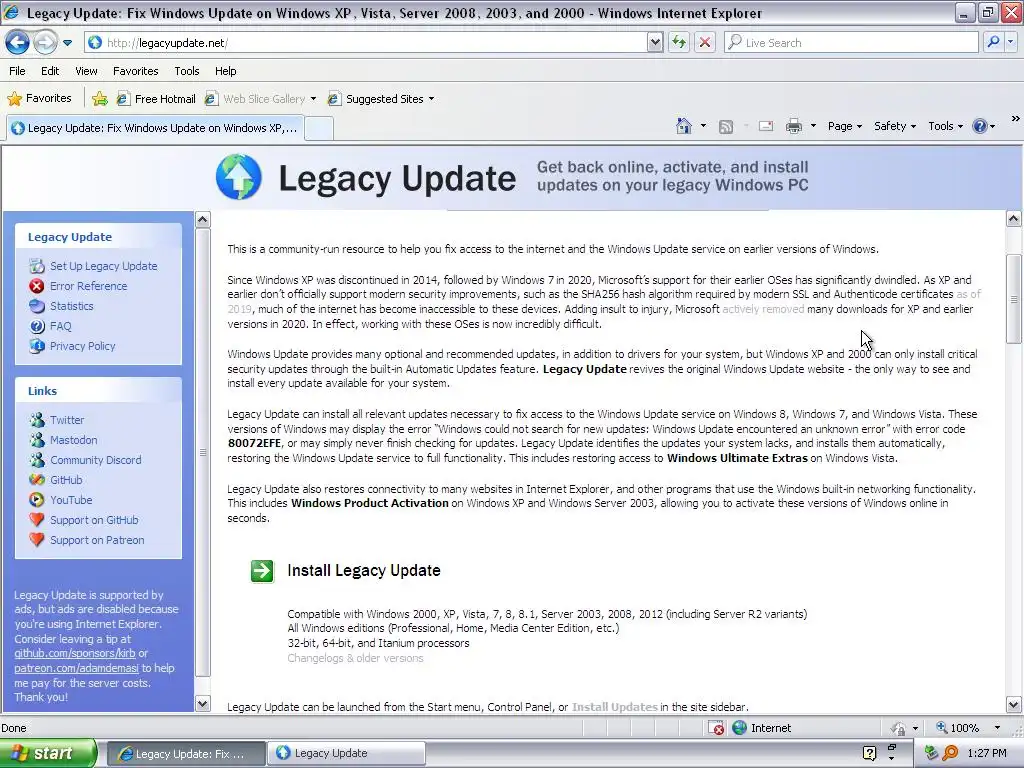Image resolution: width=1024 pixels, height=768 pixels.
Task: Select the Legacy Update browser tab
Action: (x=154, y=128)
